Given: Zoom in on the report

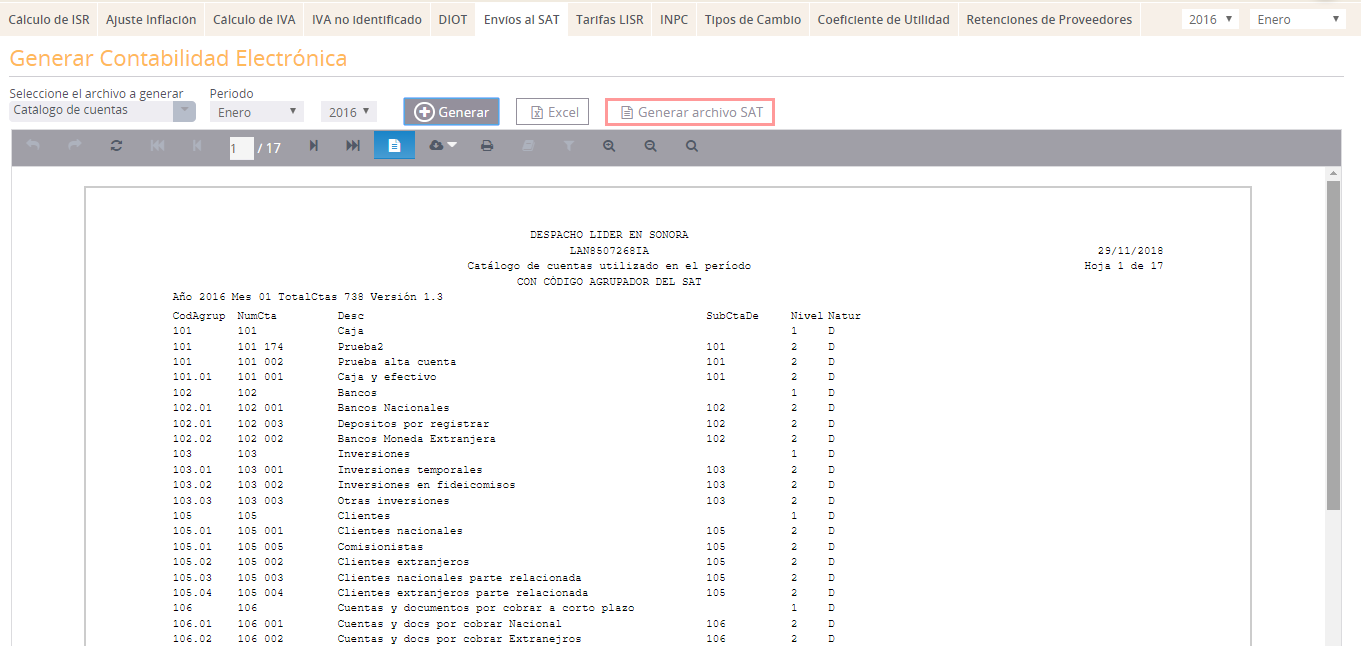Looking at the screenshot, I should click(x=610, y=146).
